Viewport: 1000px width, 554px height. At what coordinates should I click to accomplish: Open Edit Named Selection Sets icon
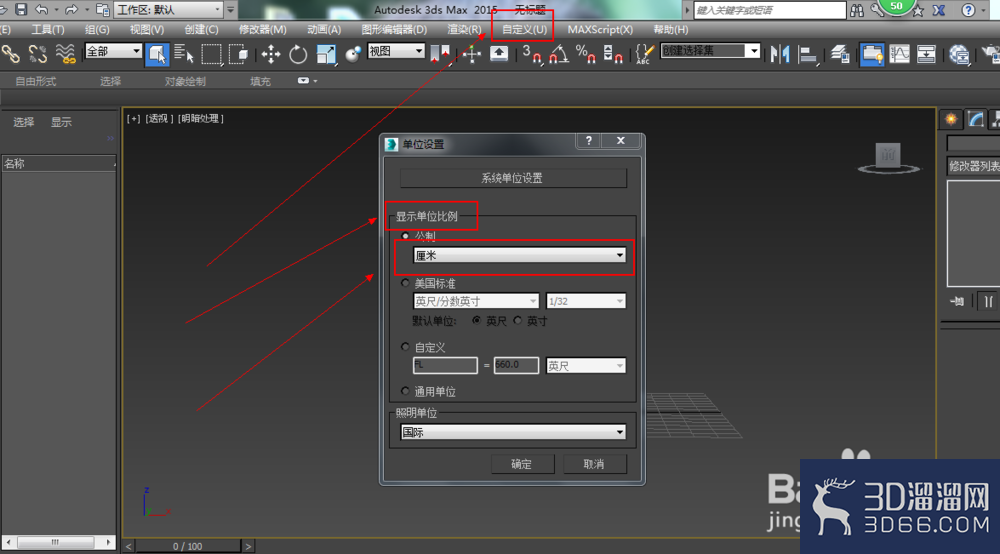644,54
